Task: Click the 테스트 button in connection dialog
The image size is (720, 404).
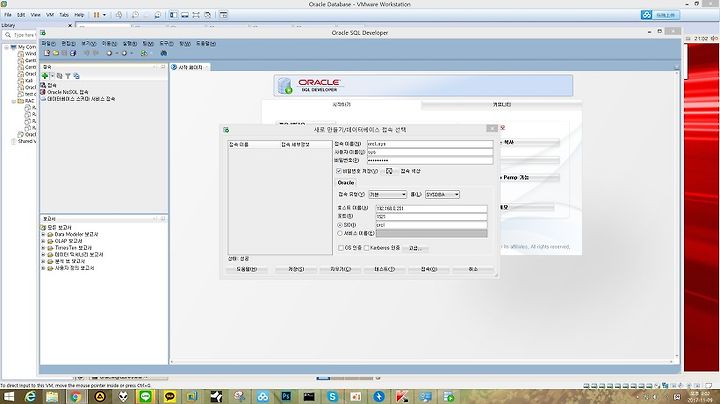Action: click(x=384, y=269)
